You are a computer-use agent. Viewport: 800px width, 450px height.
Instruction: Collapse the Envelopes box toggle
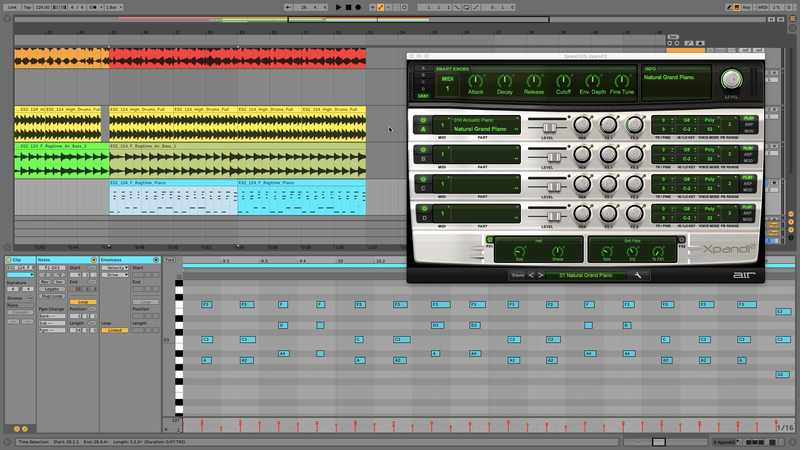click(x=156, y=260)
